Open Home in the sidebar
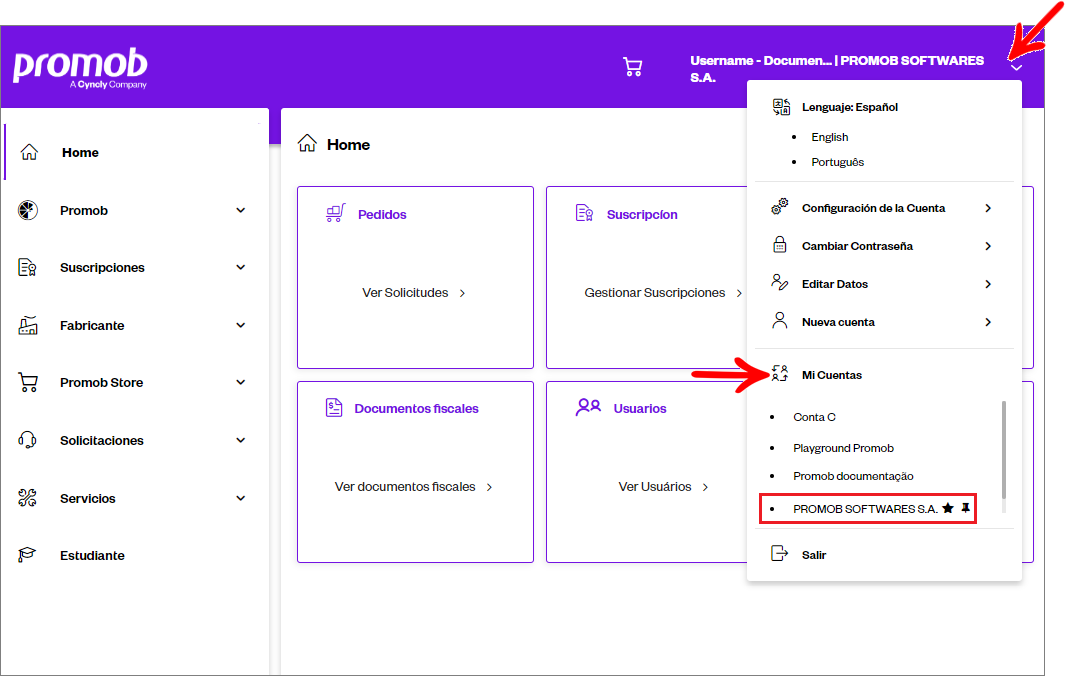 tap(80, 152)
